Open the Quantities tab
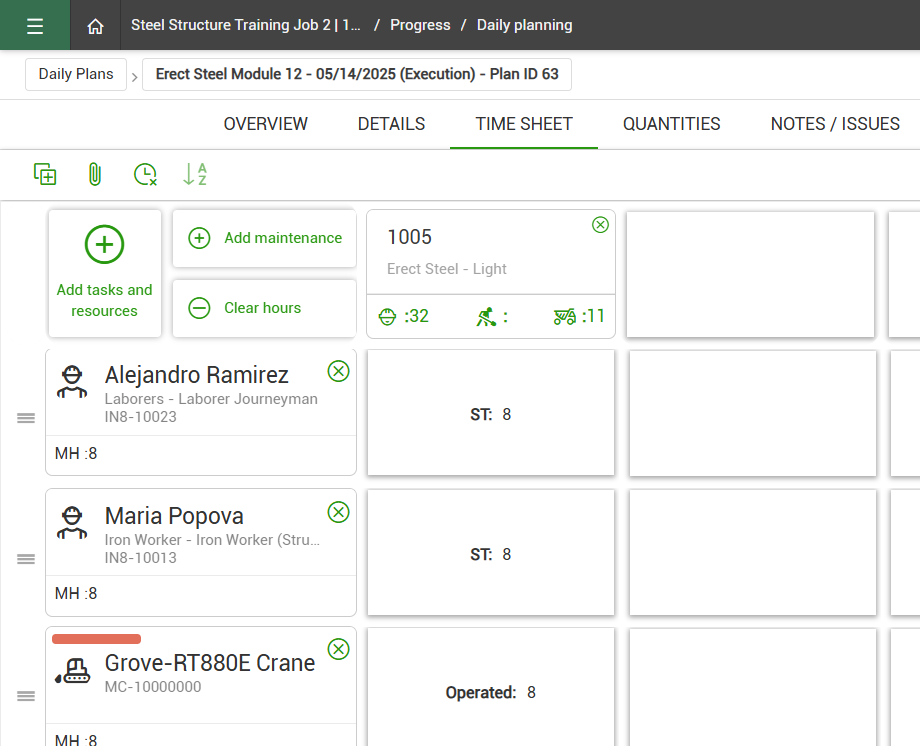Viewport: 920px width, 746px height. pos(671,124)
